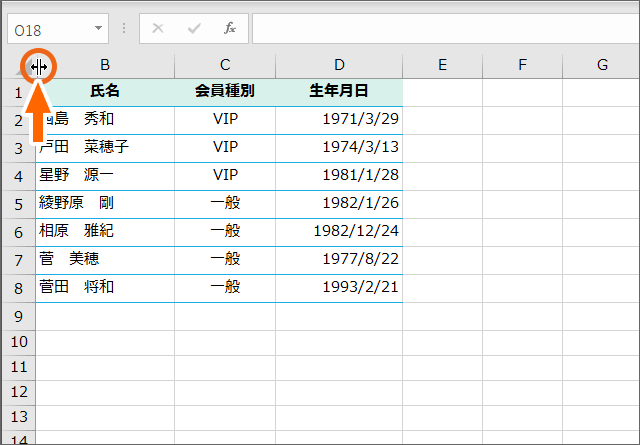The height and width of the screenshot is (445, 640).
Task: Select column E header
Action: 442,65
